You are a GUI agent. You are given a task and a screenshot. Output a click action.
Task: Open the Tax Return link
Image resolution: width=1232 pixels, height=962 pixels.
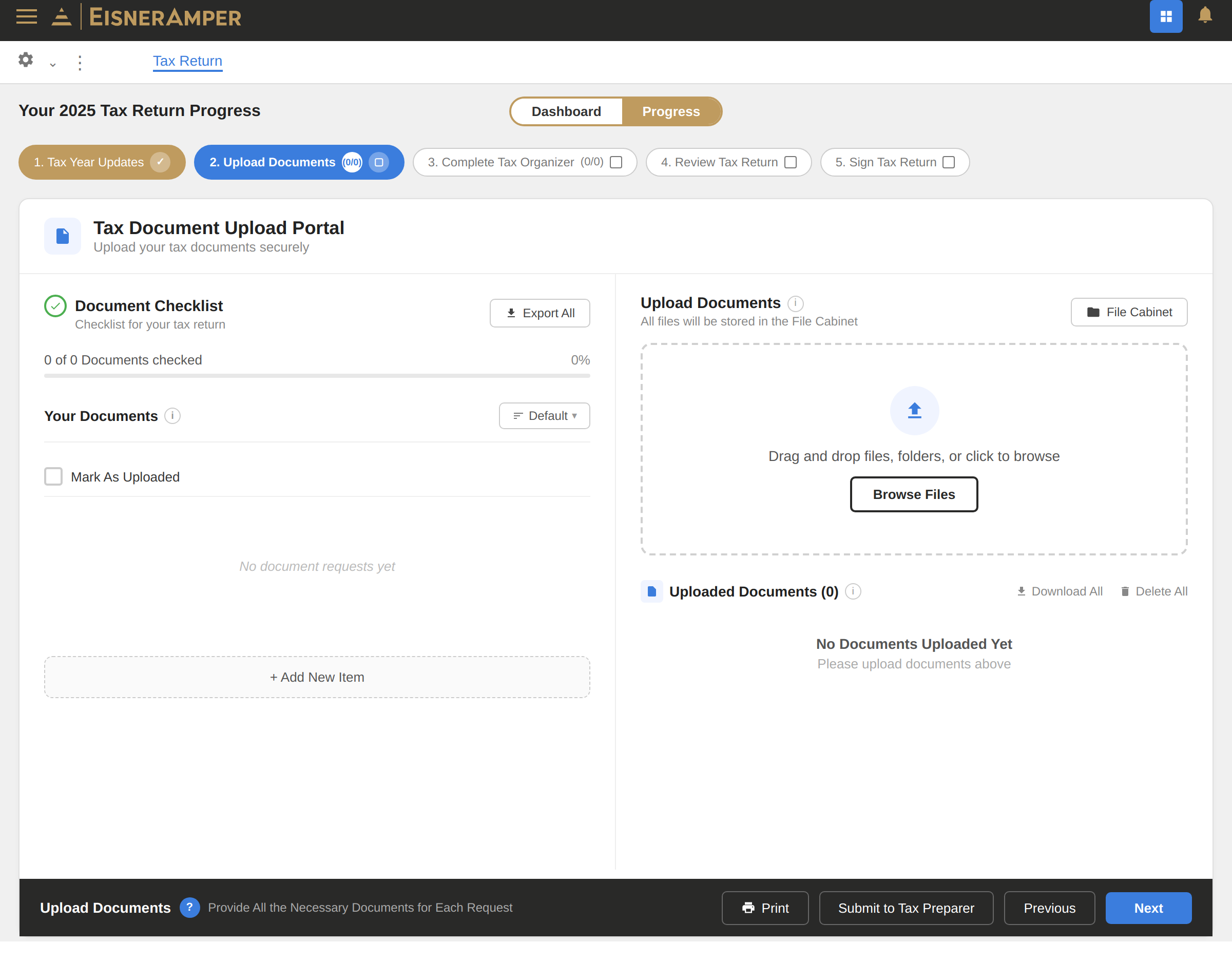pyautogui.click(x=187, y=61)
